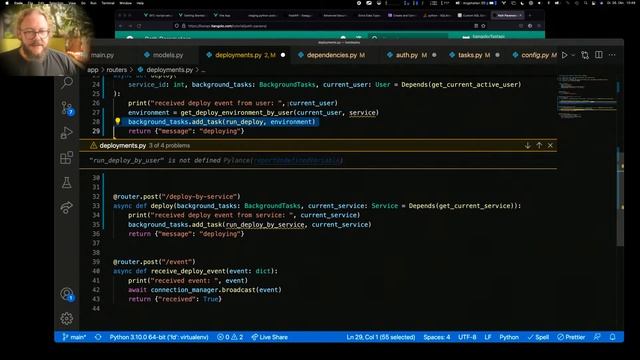The width and height of the screenshot is (640, 360).
Task: Click deployments.py title in problems peek
Action: [x=122, y=145]
